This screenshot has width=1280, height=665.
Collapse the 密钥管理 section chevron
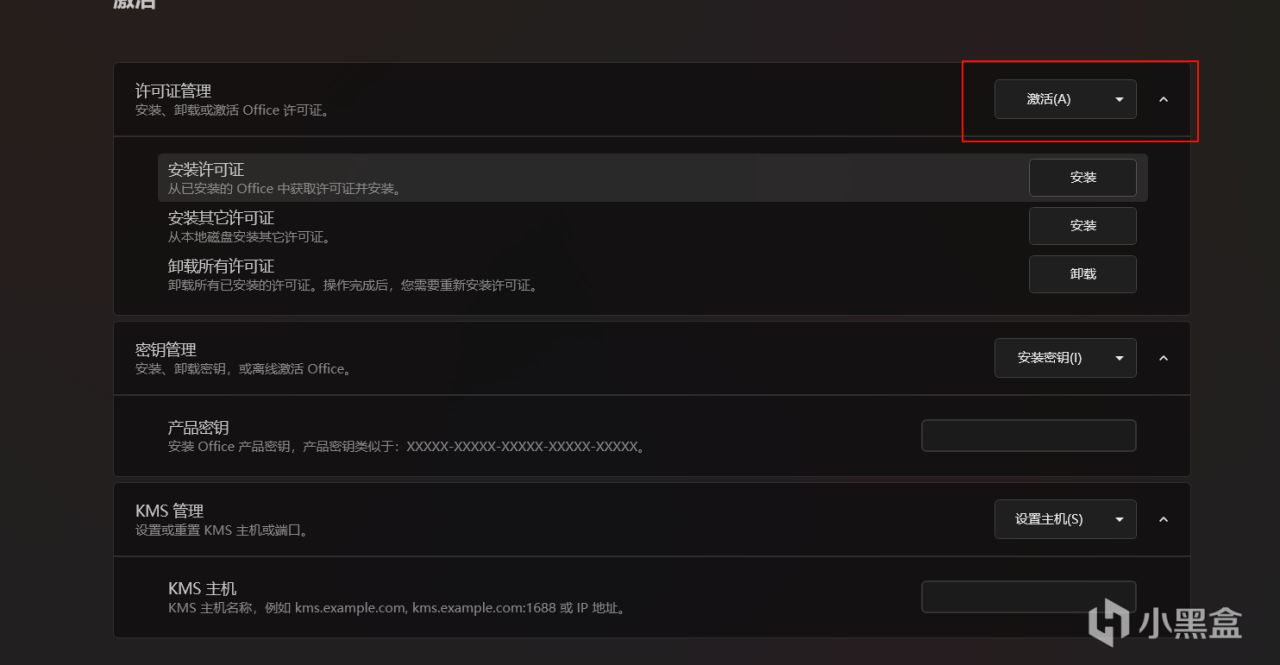click(x=1163, y=358)
